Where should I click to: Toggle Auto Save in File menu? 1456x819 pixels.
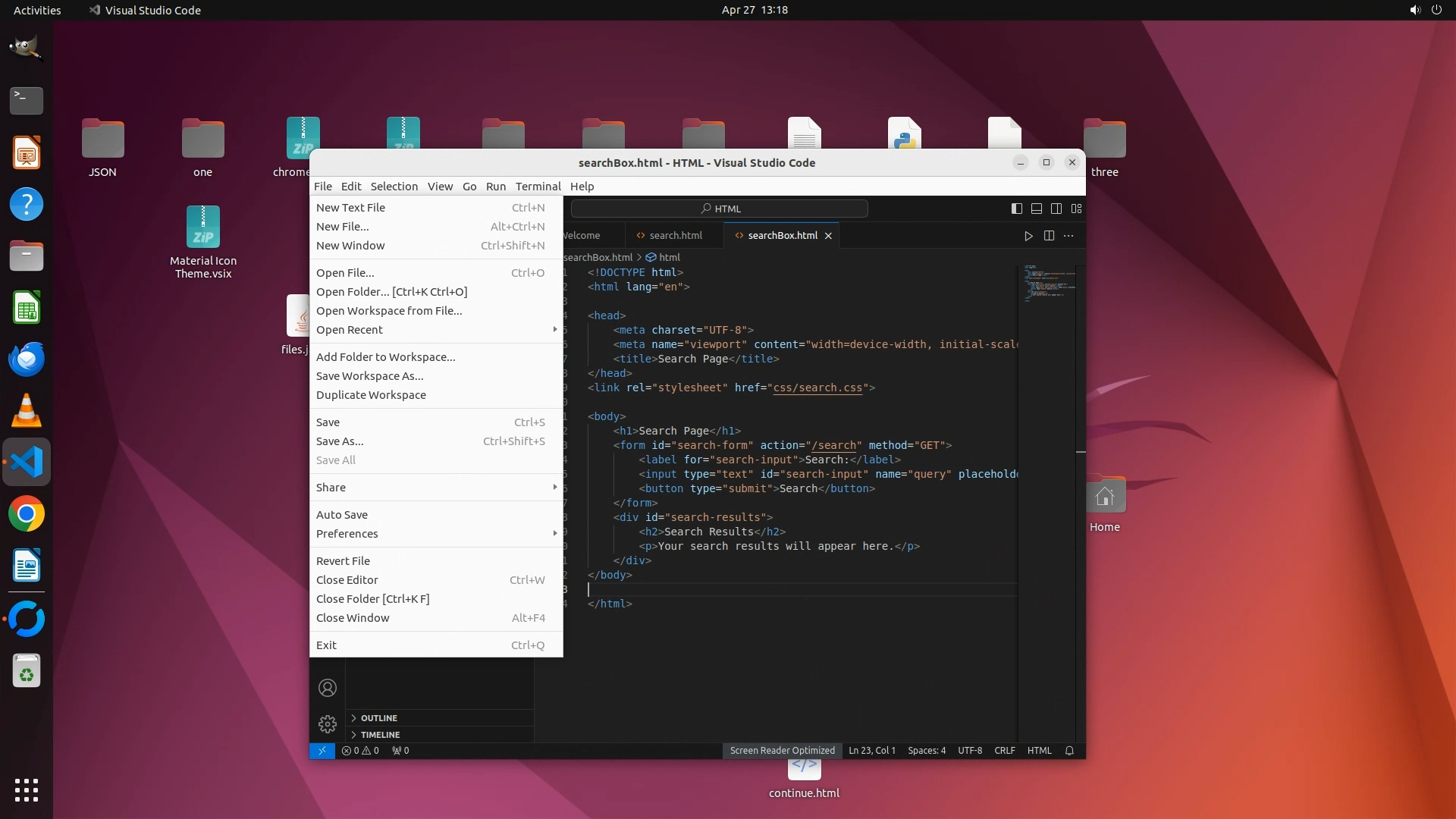(342, 515)
